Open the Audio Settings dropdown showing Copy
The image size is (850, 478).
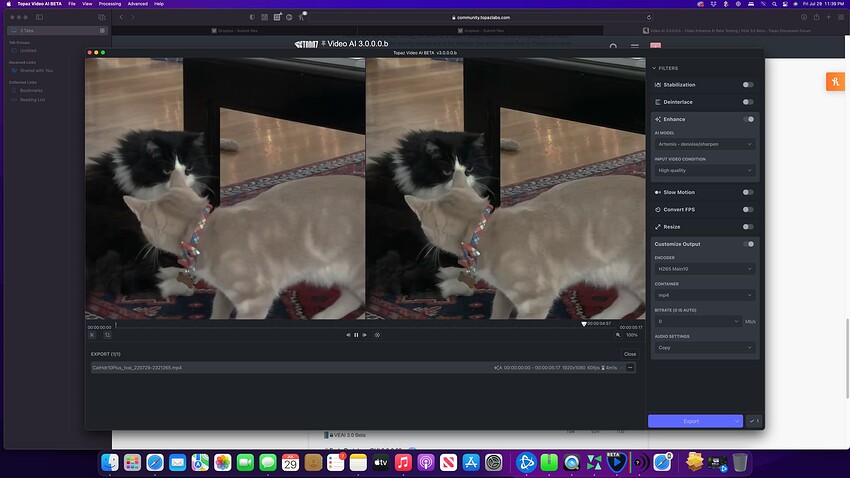click(704, 348)
